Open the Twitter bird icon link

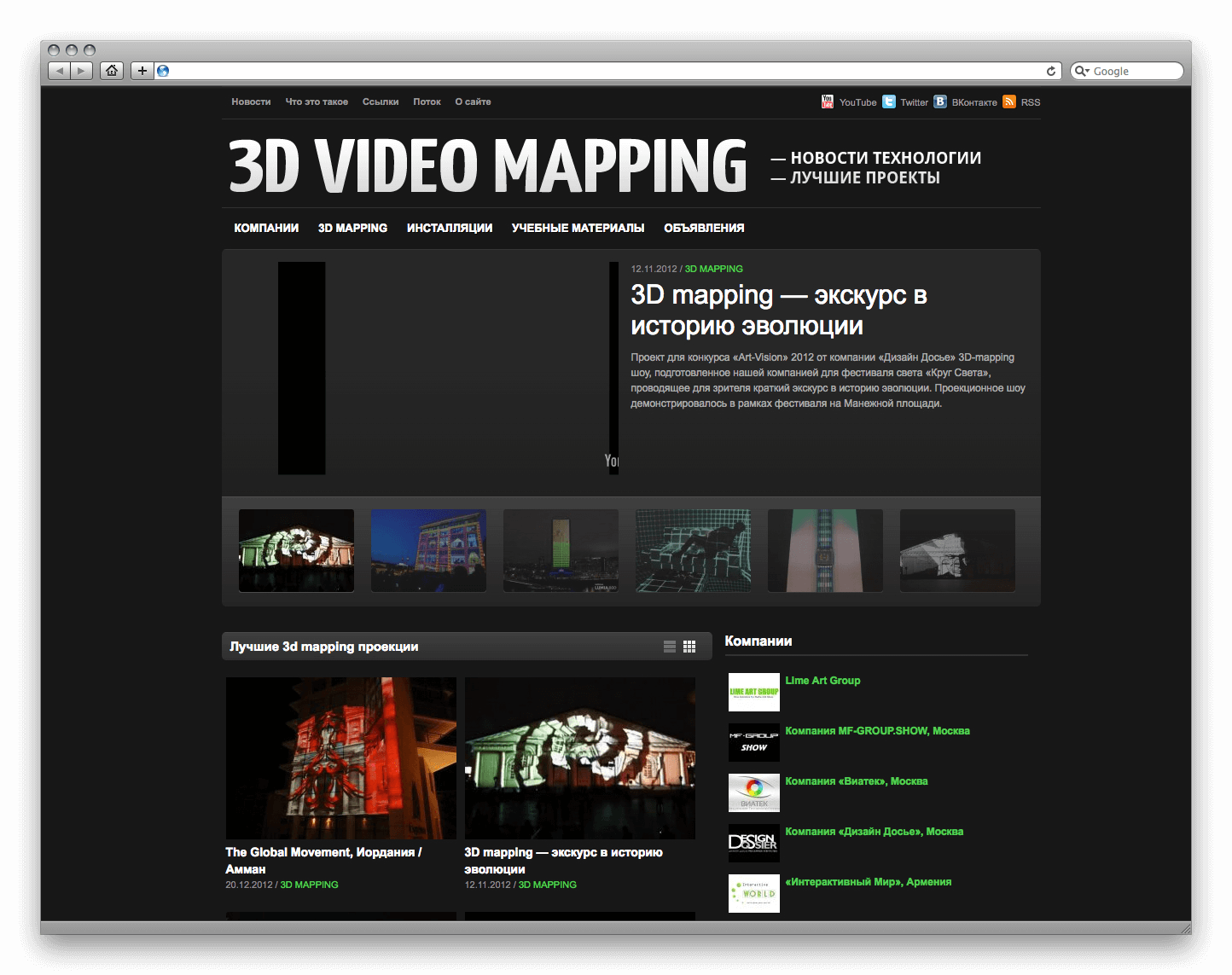[x=889, y=102]
